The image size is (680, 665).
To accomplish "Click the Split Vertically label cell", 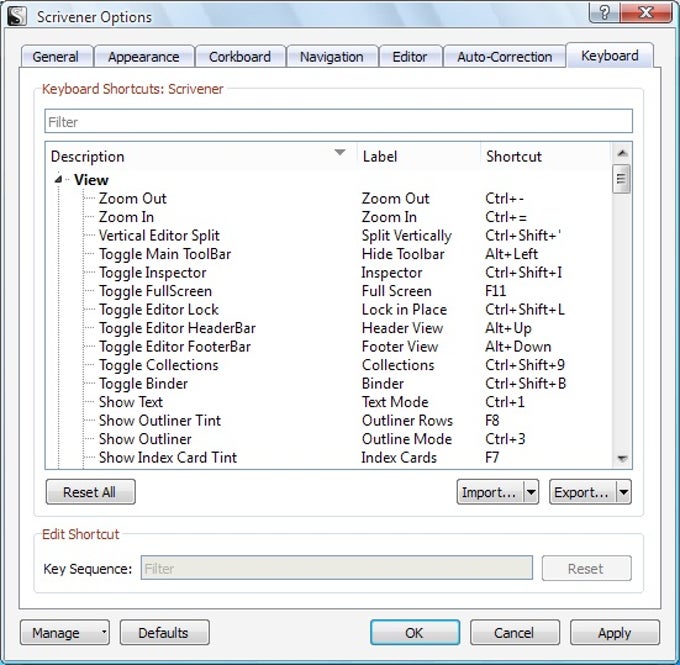I will (x=407, y=236).
